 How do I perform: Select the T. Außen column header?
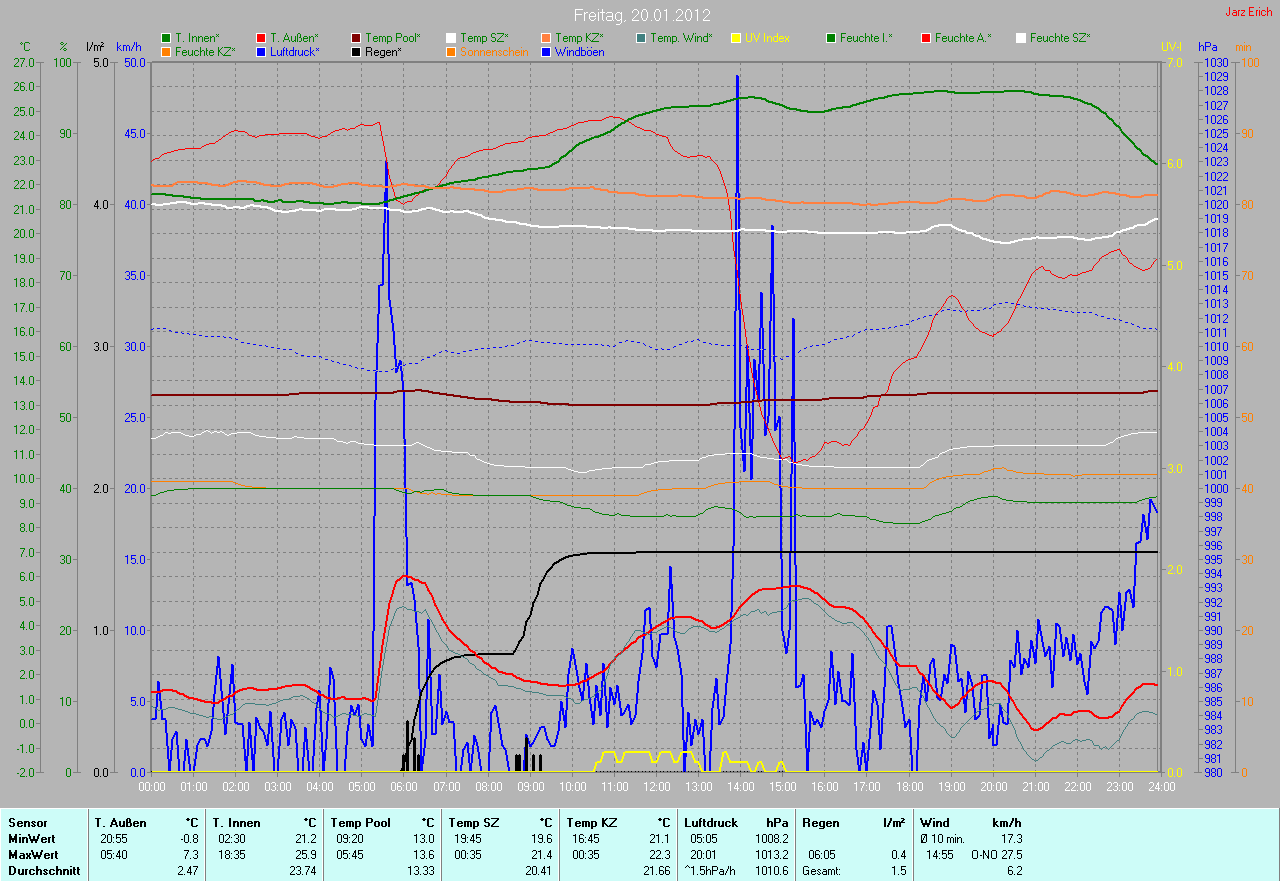(x=121, y=823)
